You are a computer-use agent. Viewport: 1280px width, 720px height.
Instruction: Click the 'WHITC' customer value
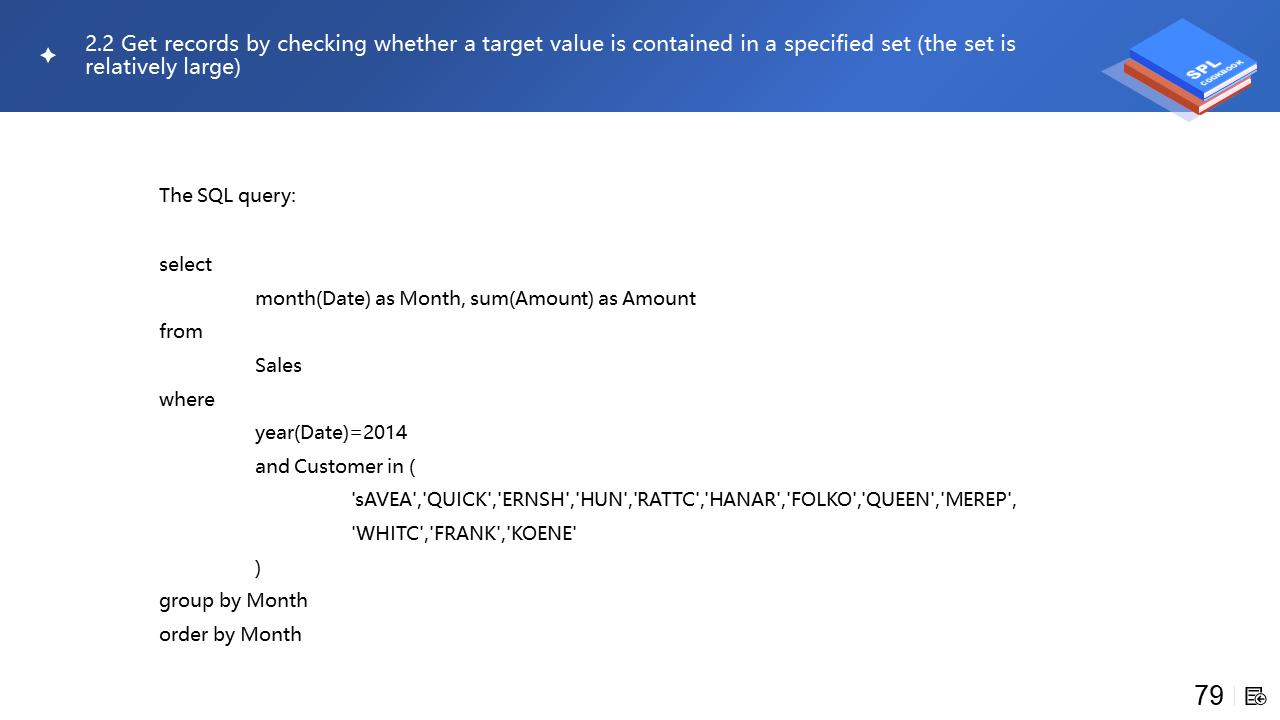(x=388, y=534)
